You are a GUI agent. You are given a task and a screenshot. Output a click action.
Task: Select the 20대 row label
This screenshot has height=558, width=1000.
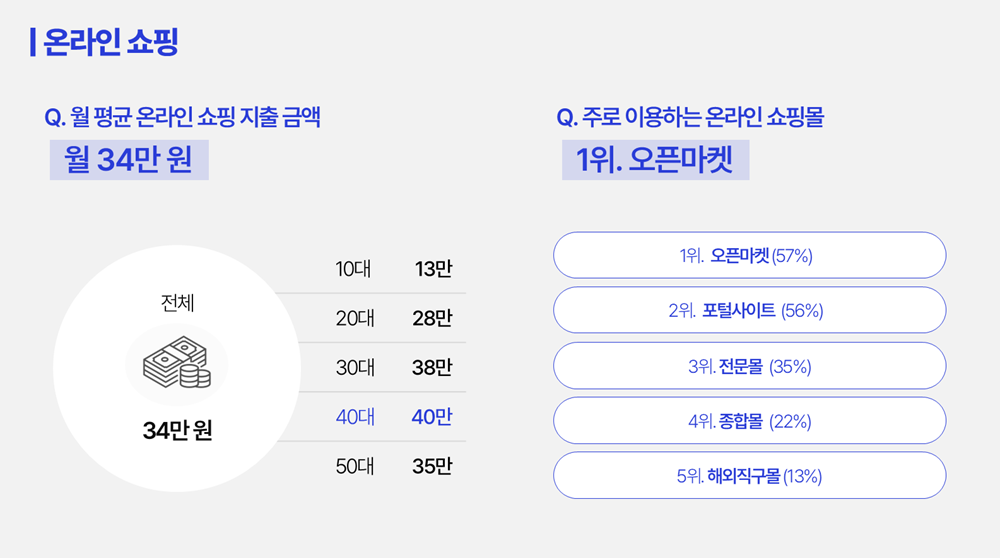coord(355,318)
